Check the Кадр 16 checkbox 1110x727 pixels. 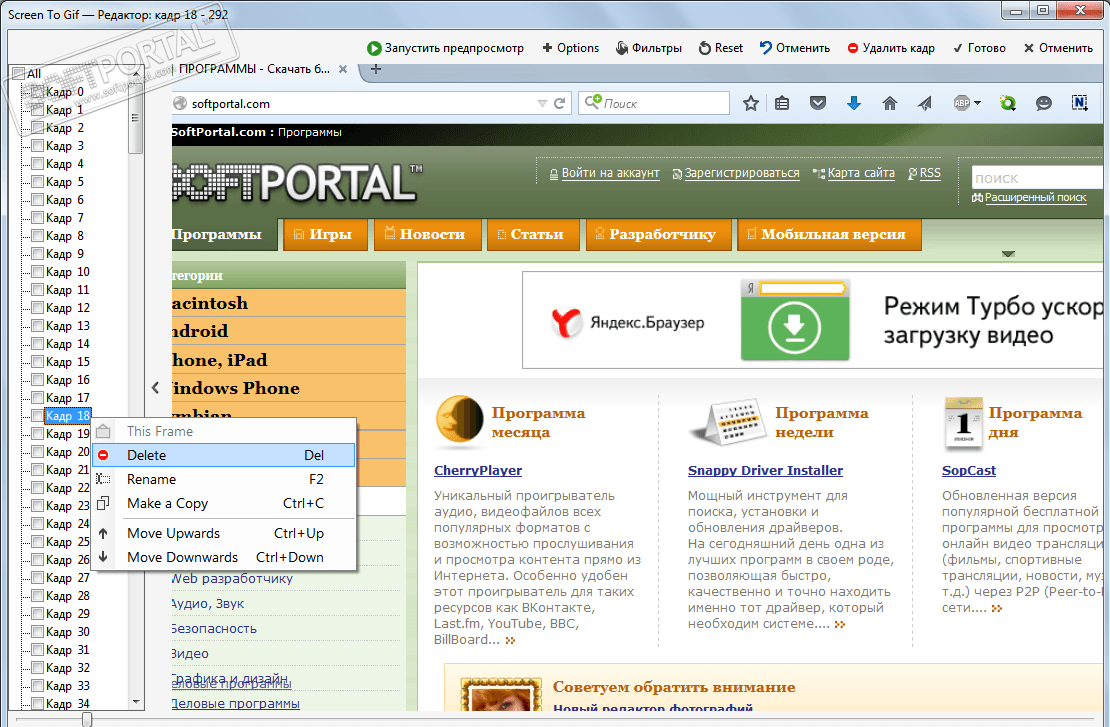point(38,379)
